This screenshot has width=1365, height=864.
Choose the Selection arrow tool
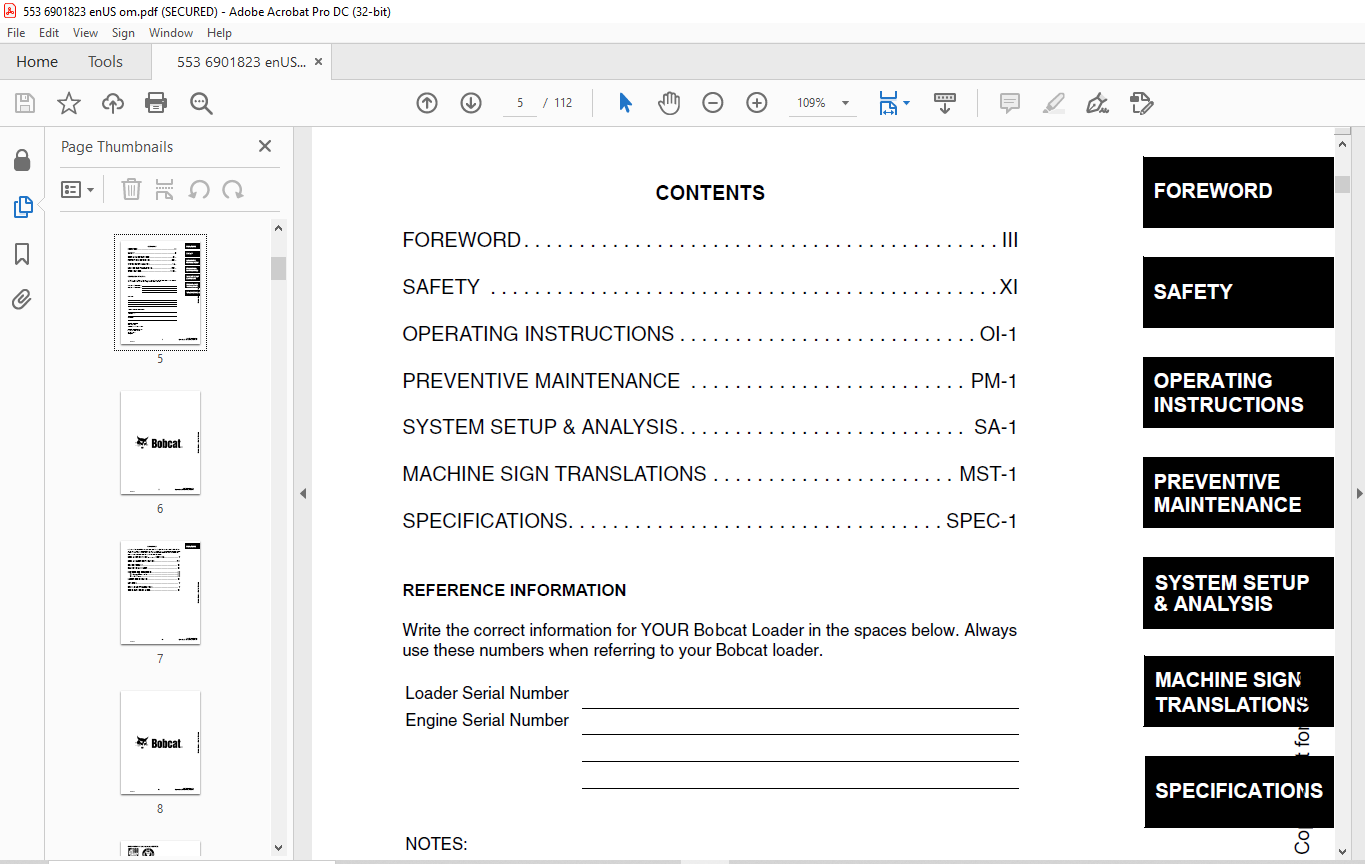[626, 103]
